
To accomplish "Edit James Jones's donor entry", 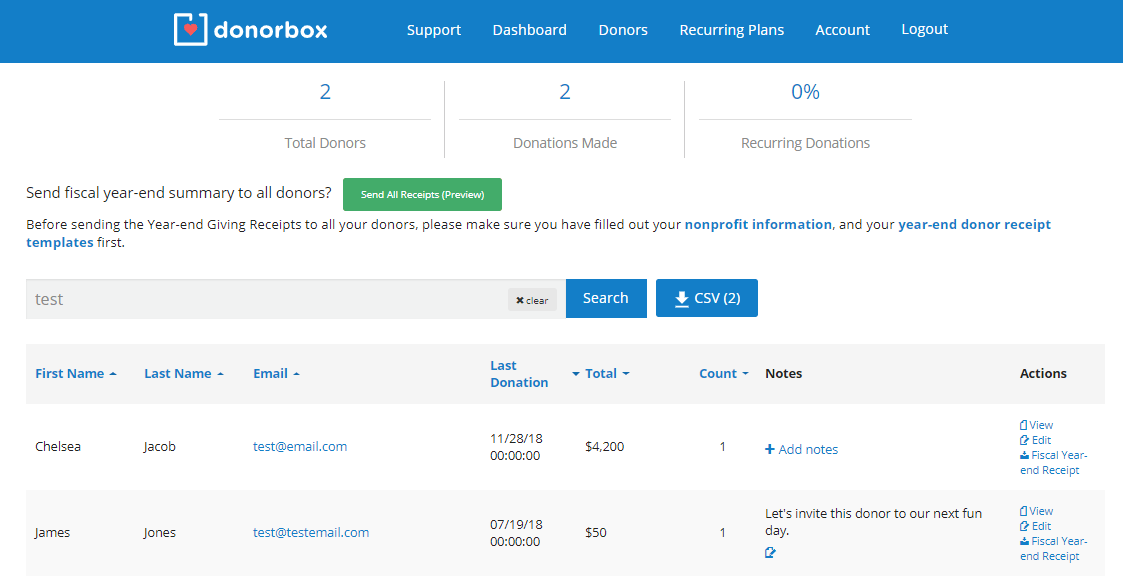I will [1036, 526].
